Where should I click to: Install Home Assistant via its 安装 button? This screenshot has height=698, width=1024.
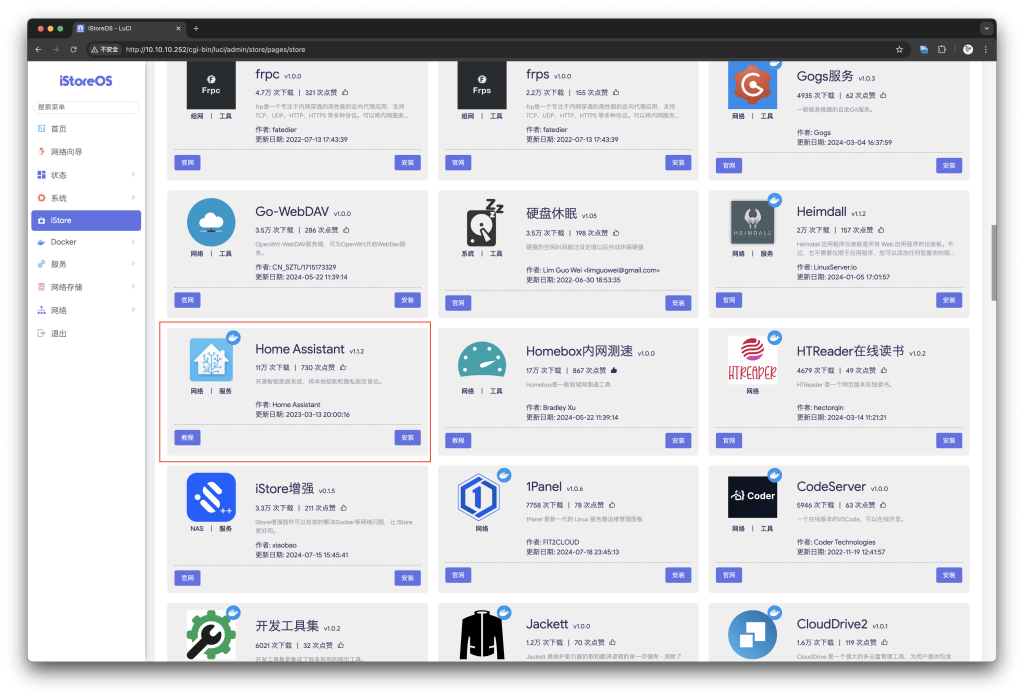407,437
